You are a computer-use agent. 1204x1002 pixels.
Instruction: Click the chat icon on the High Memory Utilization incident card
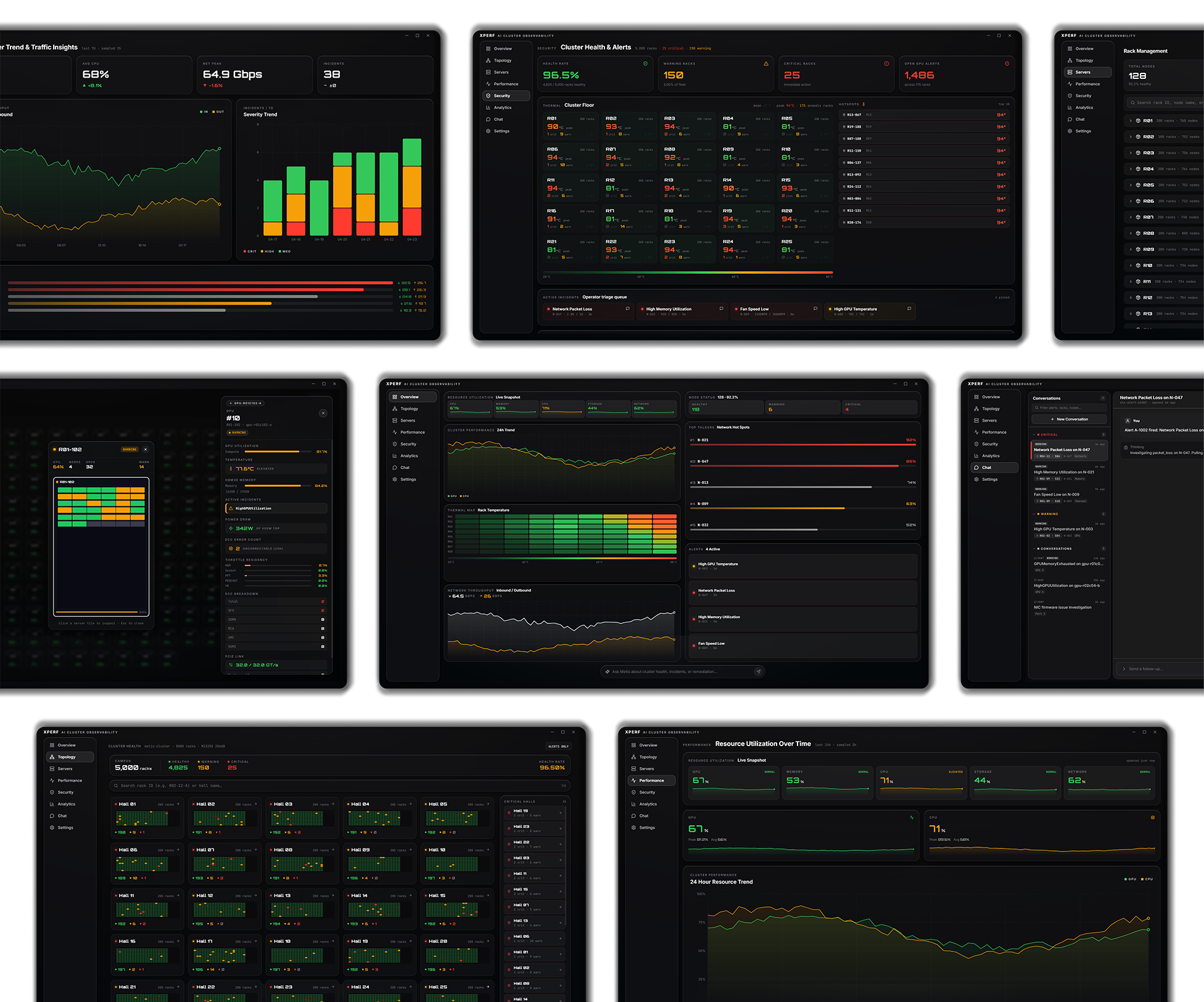tap(722, 309)
